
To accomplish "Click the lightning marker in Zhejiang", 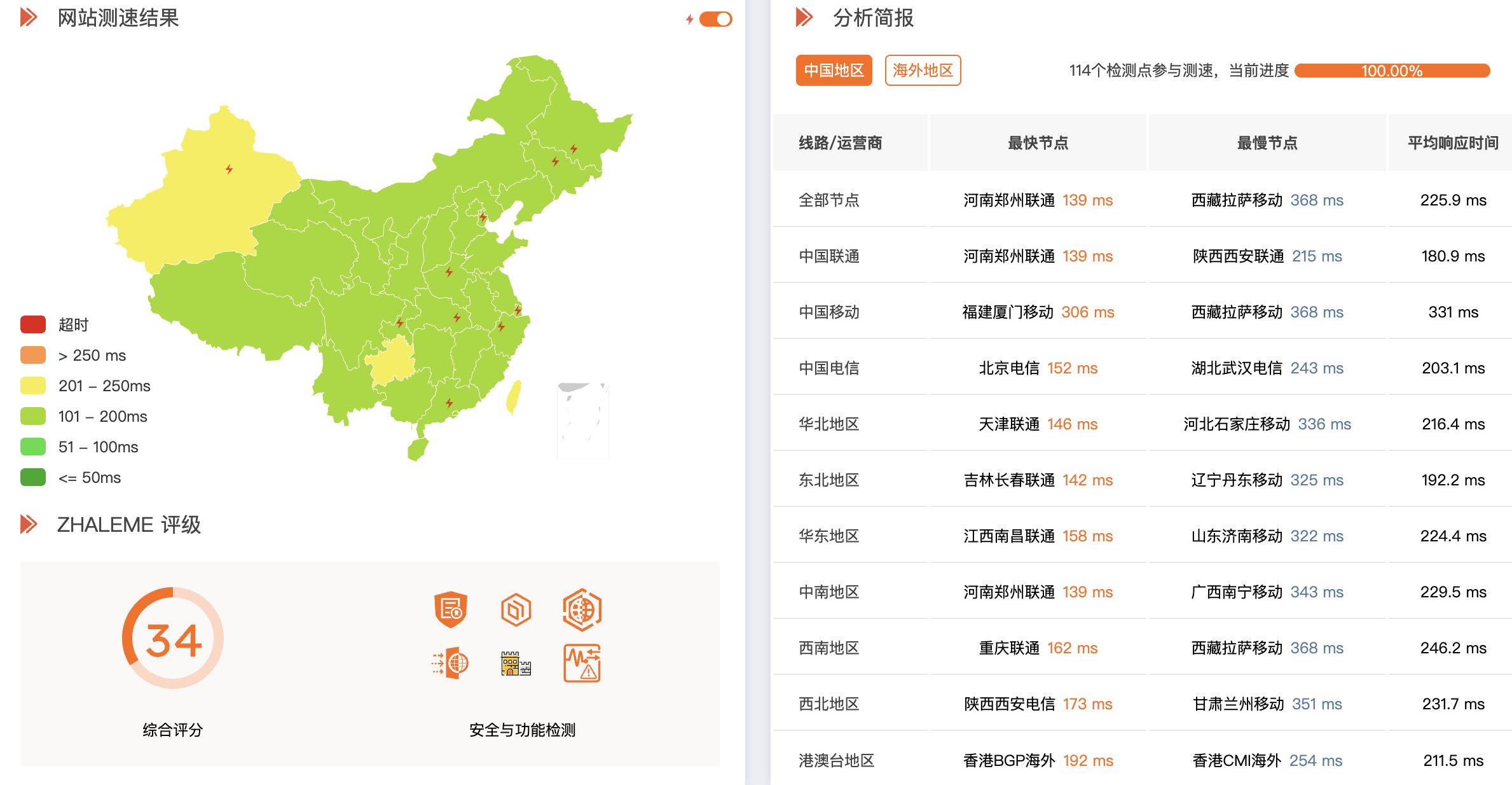I will pyautogui.click(x=501, y=326).
